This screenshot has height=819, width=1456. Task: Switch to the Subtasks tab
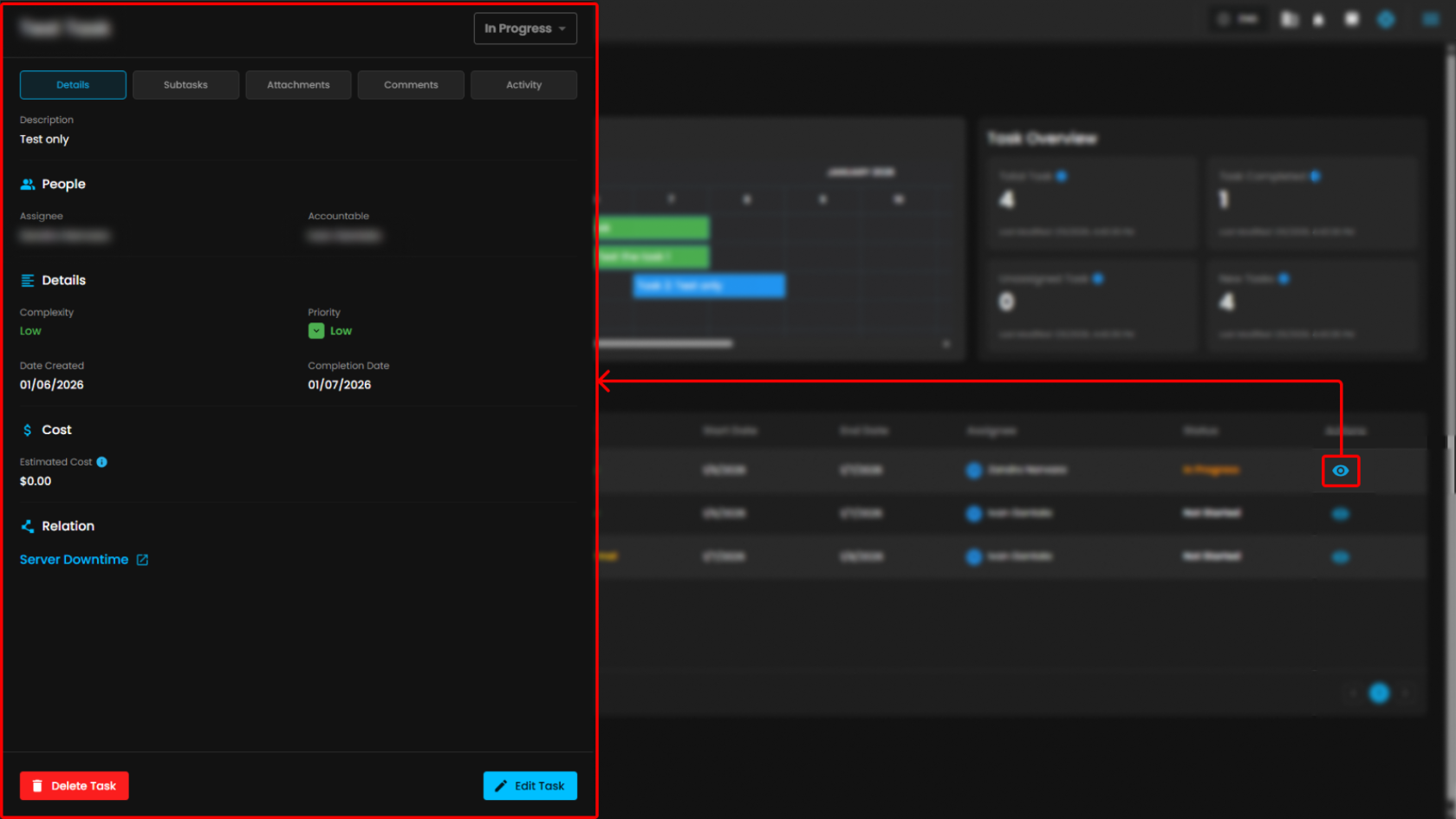[x=185, y=85]
